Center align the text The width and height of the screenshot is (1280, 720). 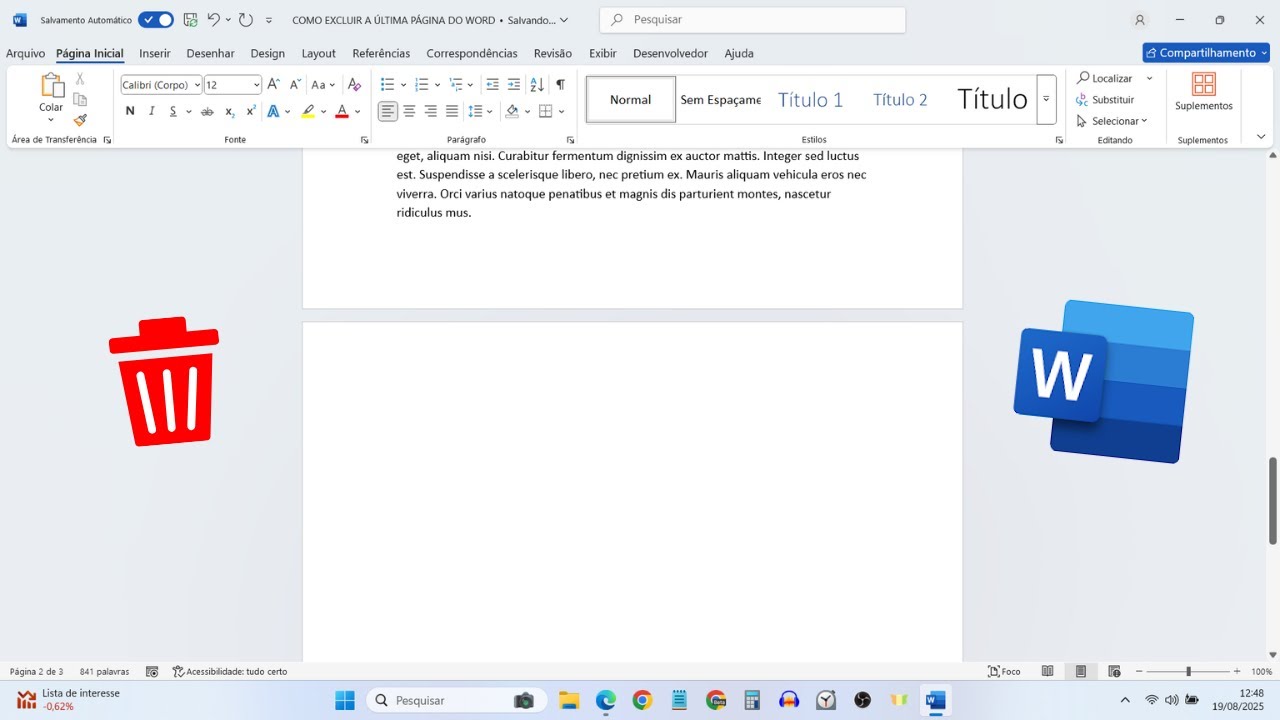click(x=409, y=111)
